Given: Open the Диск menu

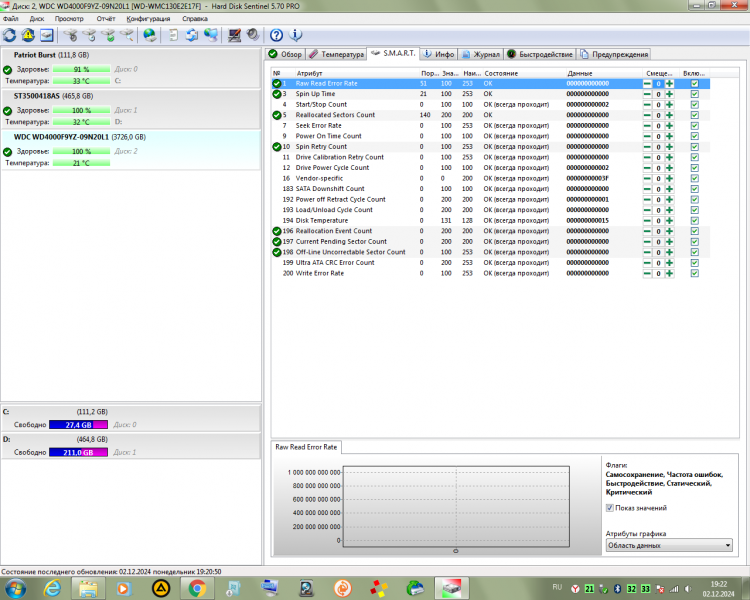Looking at the screenshot, I should [x=37, y=19].
